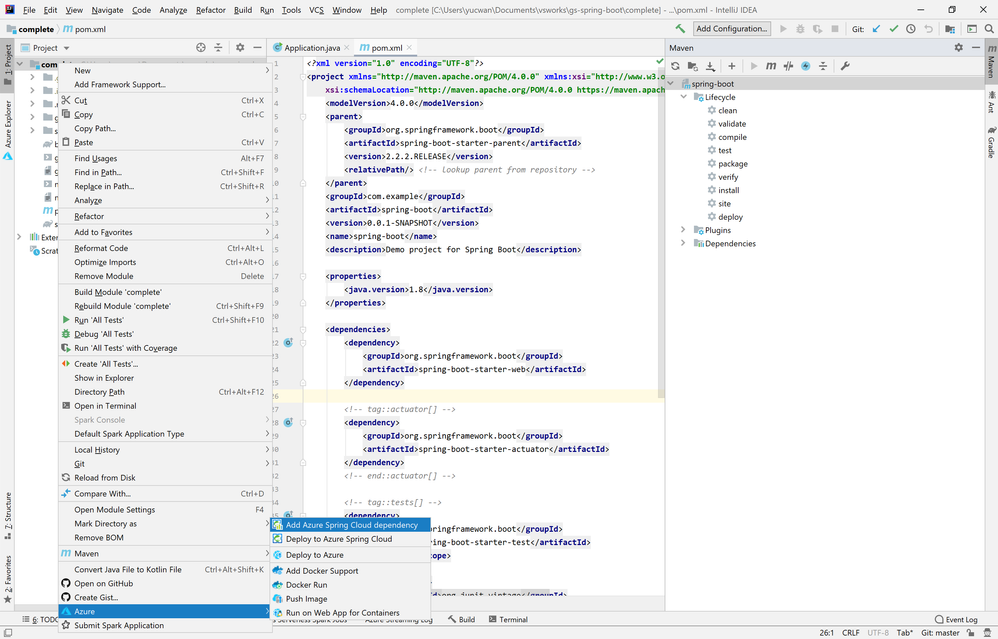Screen dimensions: 998x639
Task: Open Git Show History clock icon
Action: tap(911, 29)
